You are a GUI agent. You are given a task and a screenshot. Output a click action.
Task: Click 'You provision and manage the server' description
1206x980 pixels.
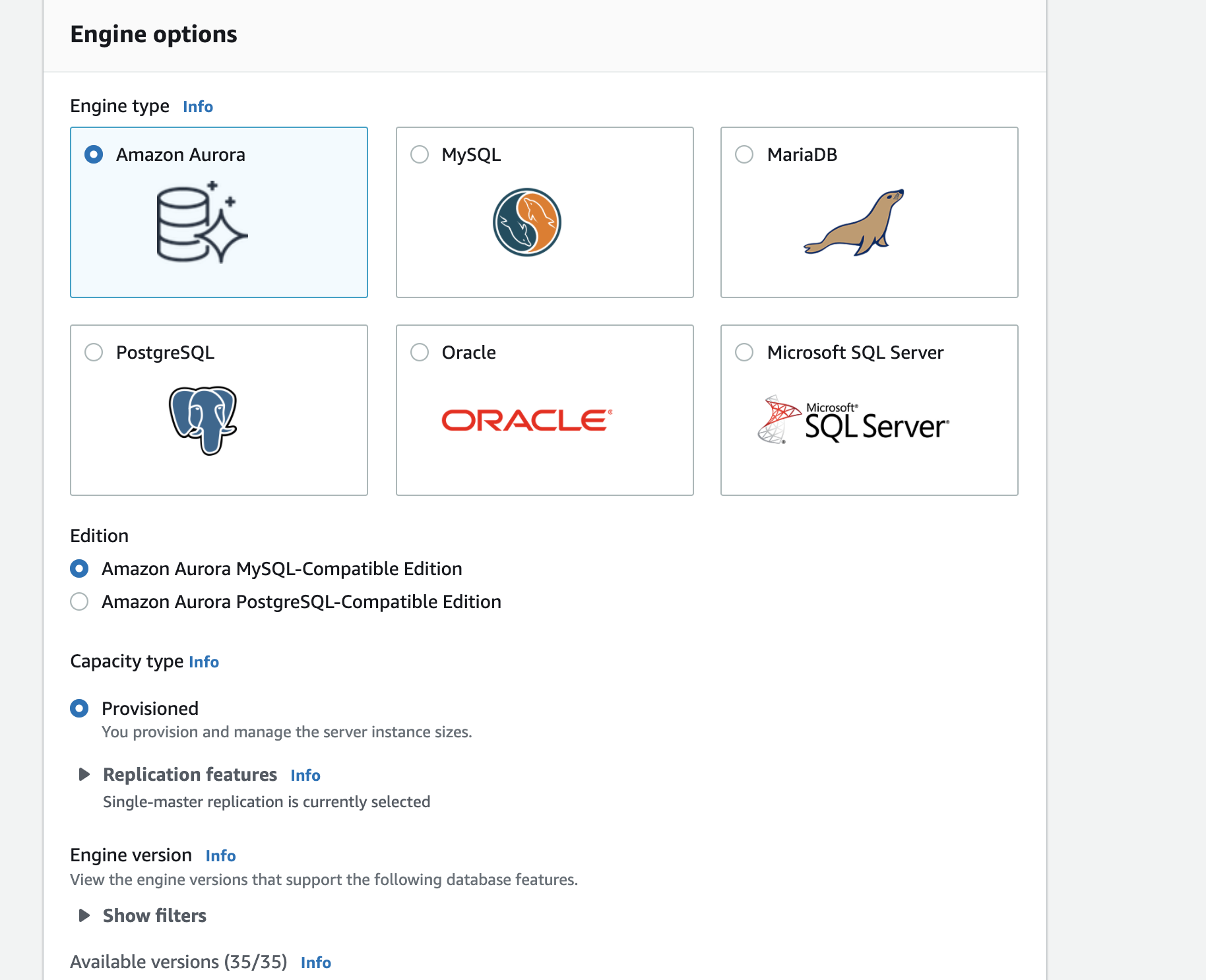pos(287,732)
